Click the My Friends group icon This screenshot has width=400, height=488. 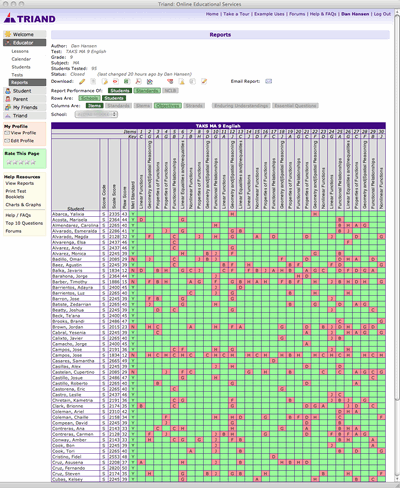(8, 107)
